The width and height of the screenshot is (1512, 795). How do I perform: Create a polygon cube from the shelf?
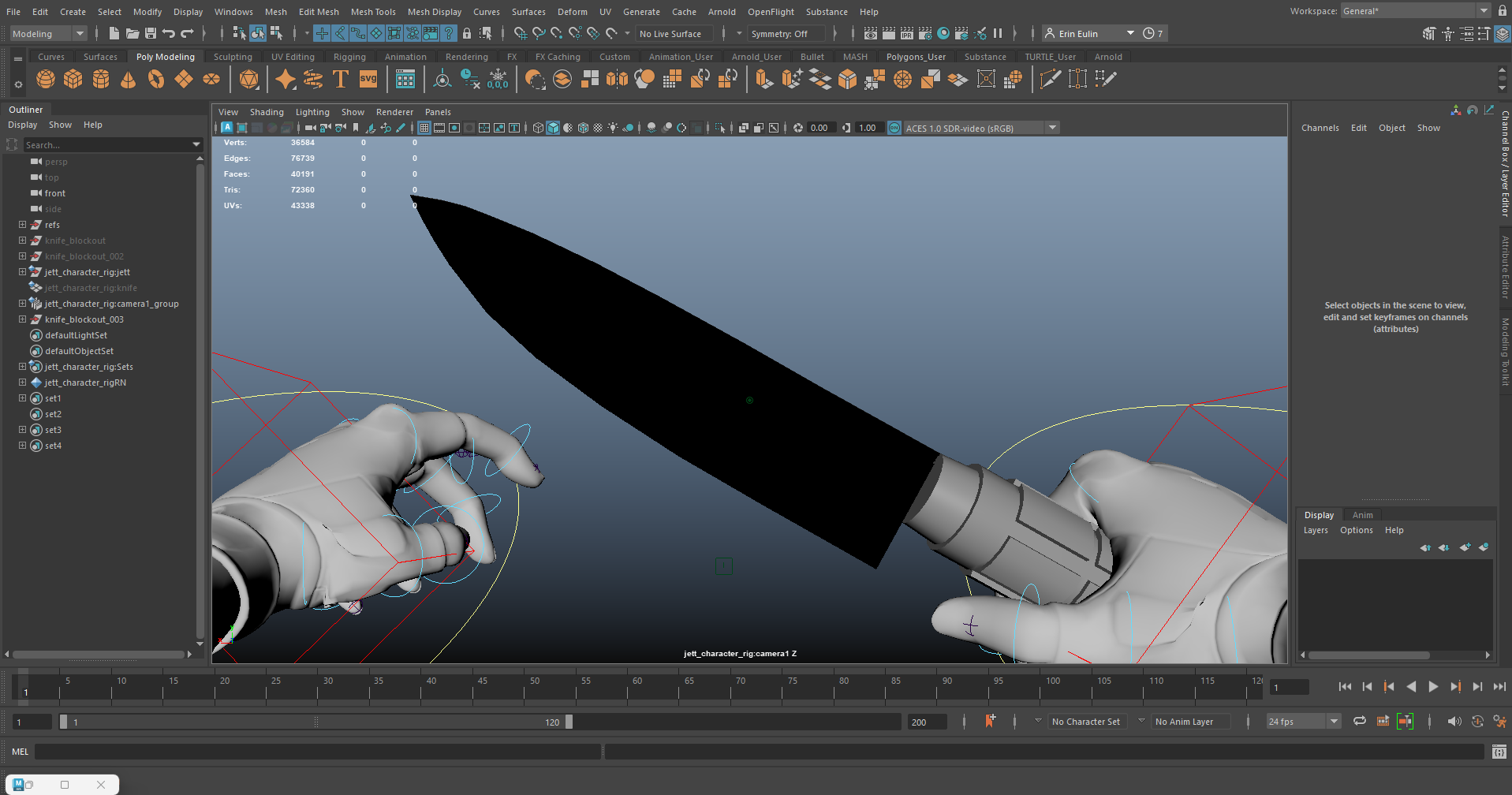pyautogui.click(x=73, y=79)
